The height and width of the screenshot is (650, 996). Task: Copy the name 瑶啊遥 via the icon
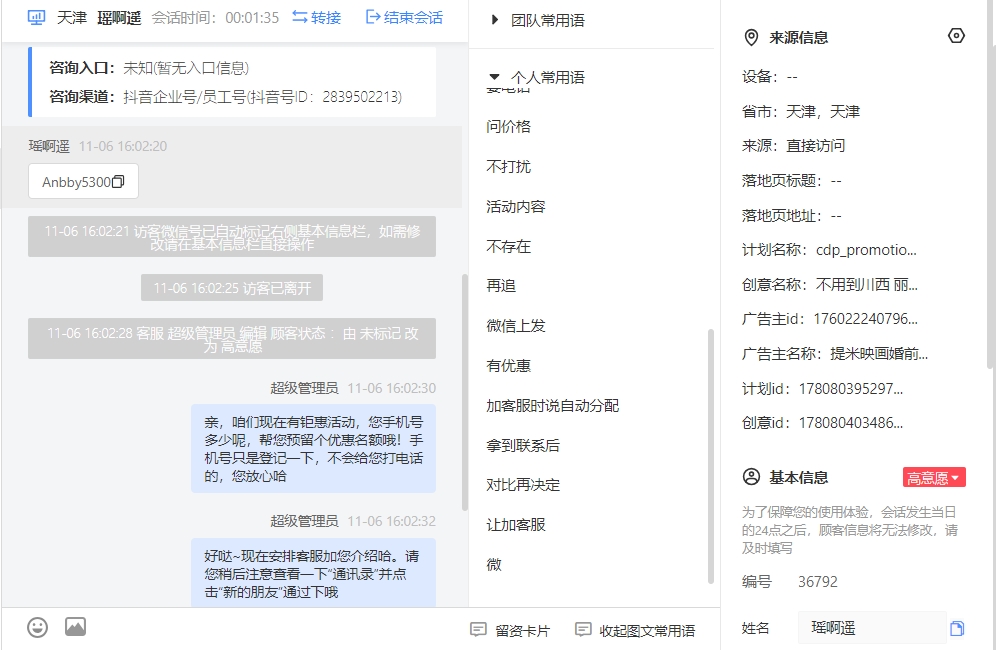click(x=957, y=628)
